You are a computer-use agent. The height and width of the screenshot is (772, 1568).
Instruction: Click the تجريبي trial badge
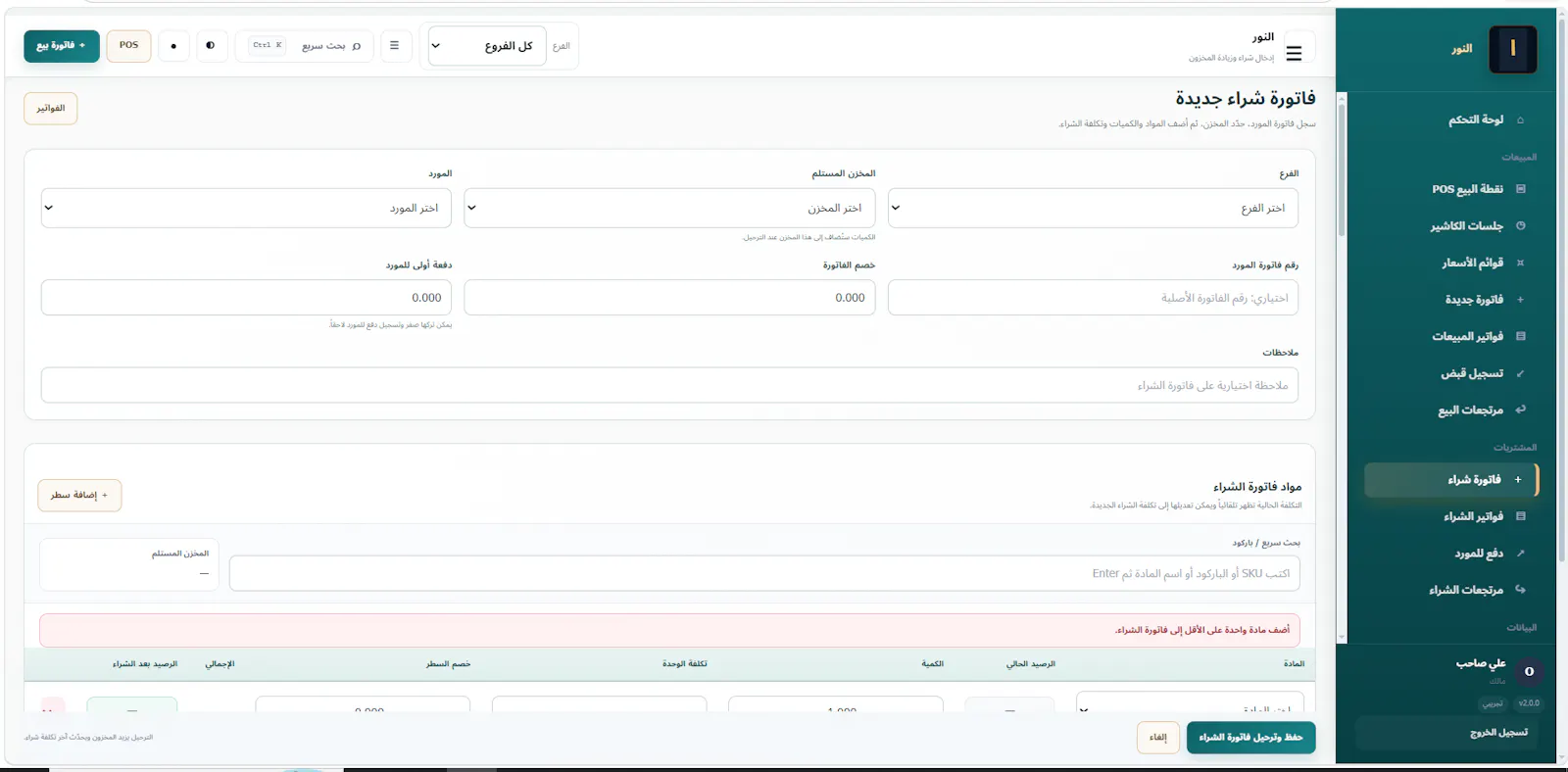(1493, 703)
